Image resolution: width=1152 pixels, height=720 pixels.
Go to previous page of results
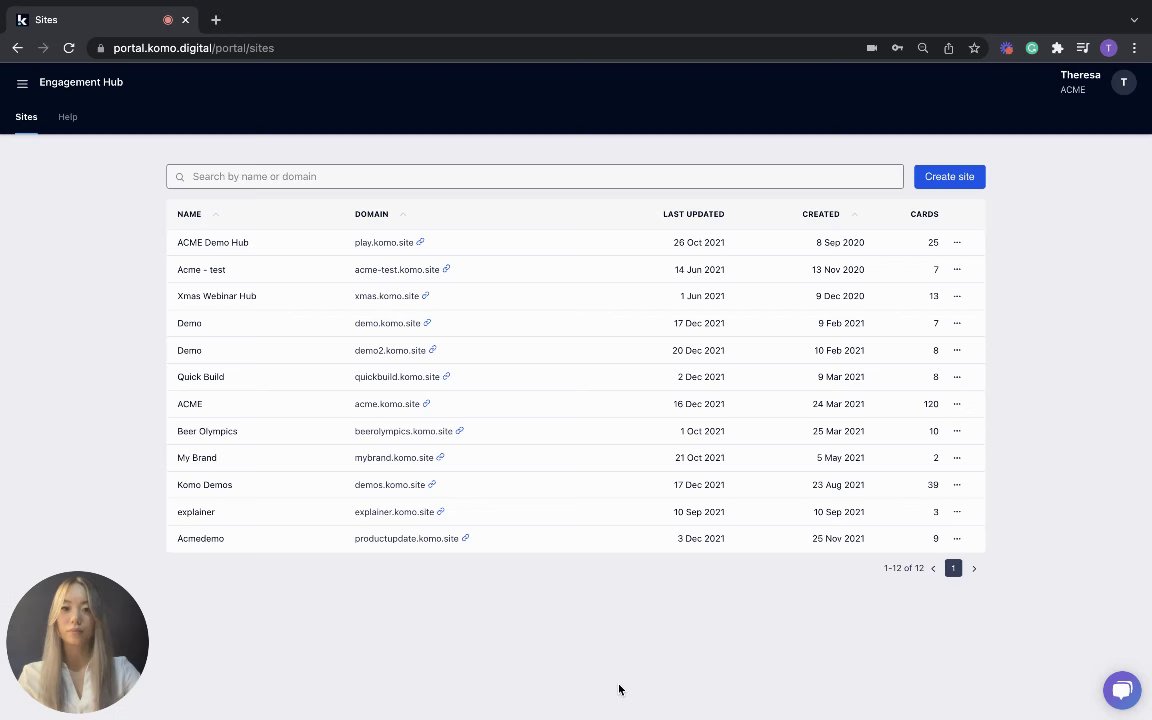click(x=933, y=569)
